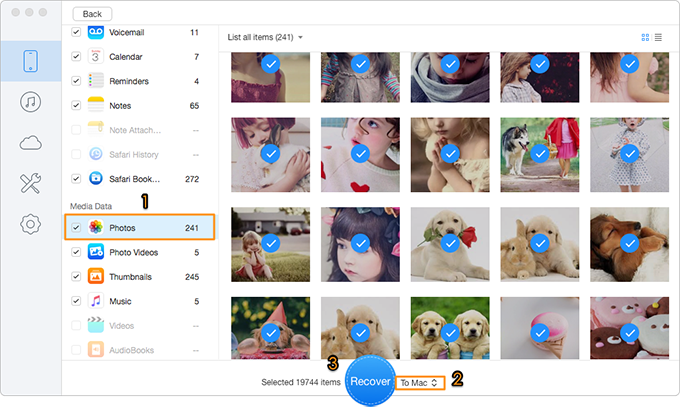Open the To Mac destination dropdown
Screen dimensions: 680x413
[x=420, y=383]
